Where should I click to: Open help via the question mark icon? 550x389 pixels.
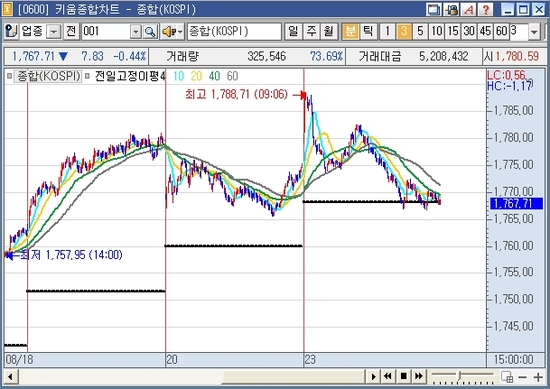pyautogui.click(x=485, y=9)
